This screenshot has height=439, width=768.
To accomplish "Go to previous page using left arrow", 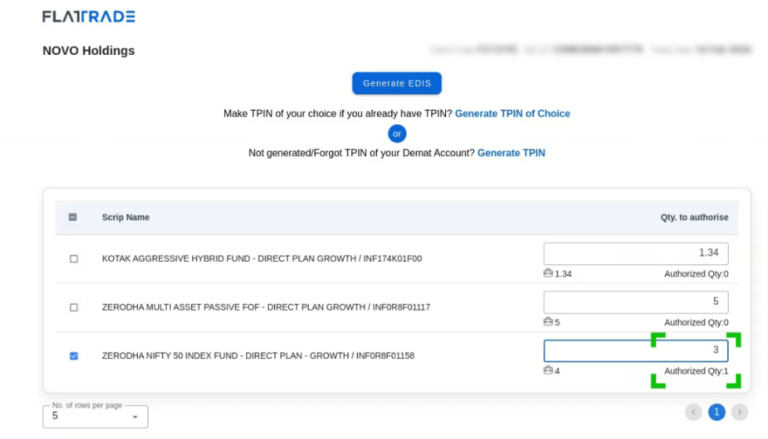I will click(x=693, y=412).
